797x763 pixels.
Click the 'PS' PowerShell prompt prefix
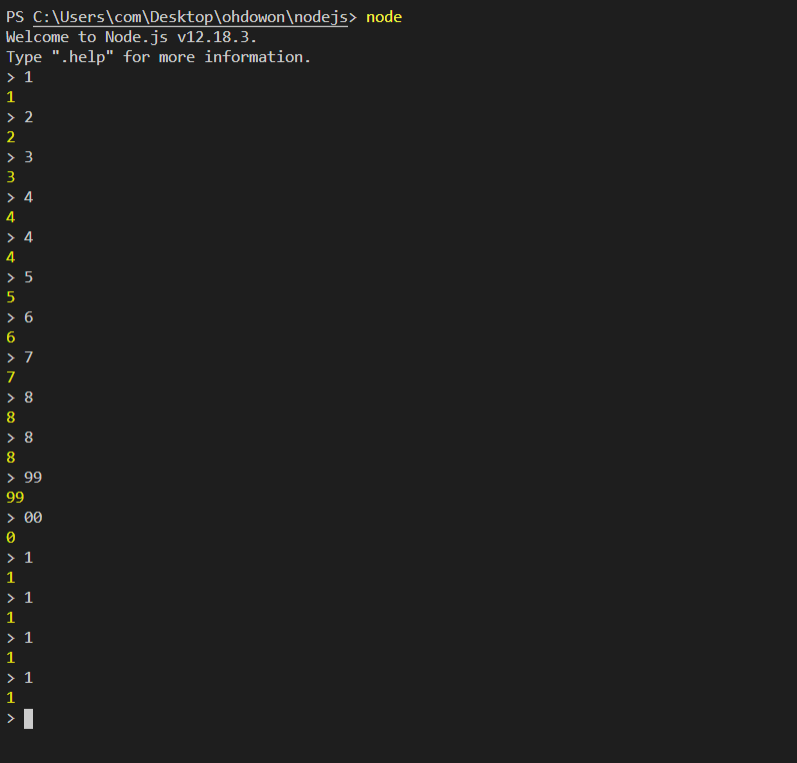coord(15,17)
